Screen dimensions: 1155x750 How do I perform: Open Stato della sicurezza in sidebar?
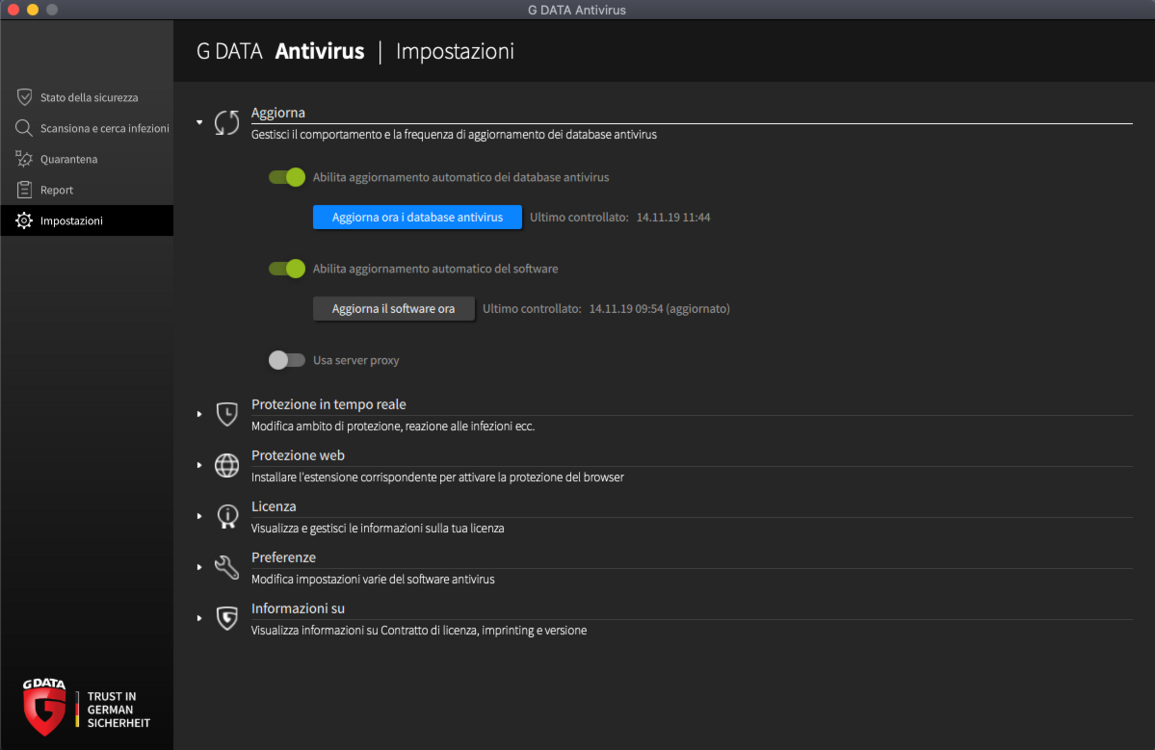point(87,97)
